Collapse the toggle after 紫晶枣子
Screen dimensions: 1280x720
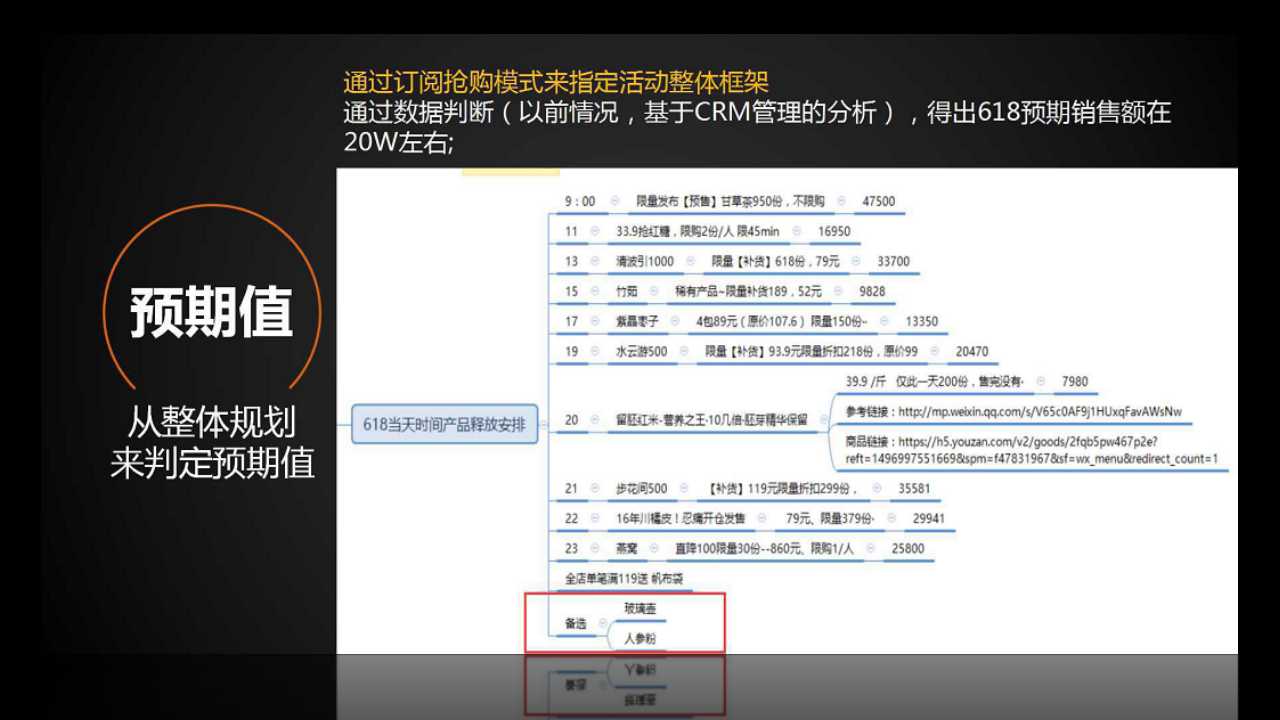click(676, 321)
